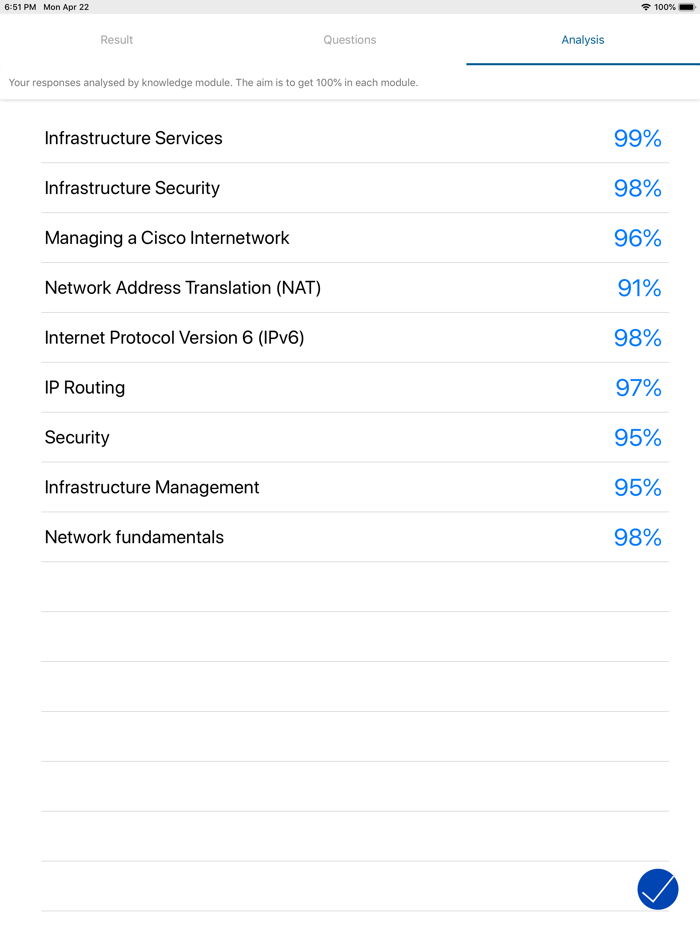Tap the 91% score for NAT
Image resolution: width=700 pixels, height=934 pixels.
(x=638, y=288)
